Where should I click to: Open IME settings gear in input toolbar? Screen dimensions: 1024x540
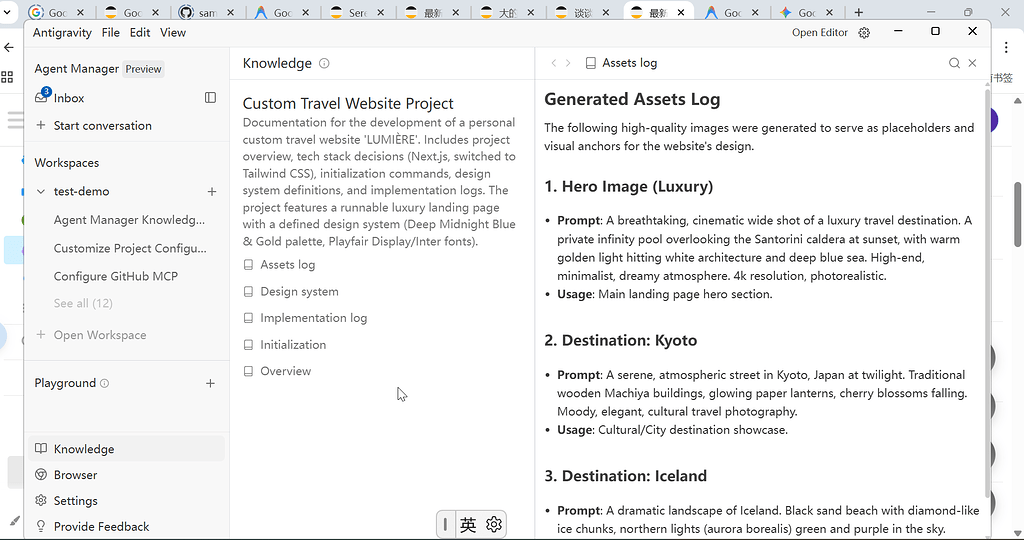pyautogui.click(x=494, y=524)
